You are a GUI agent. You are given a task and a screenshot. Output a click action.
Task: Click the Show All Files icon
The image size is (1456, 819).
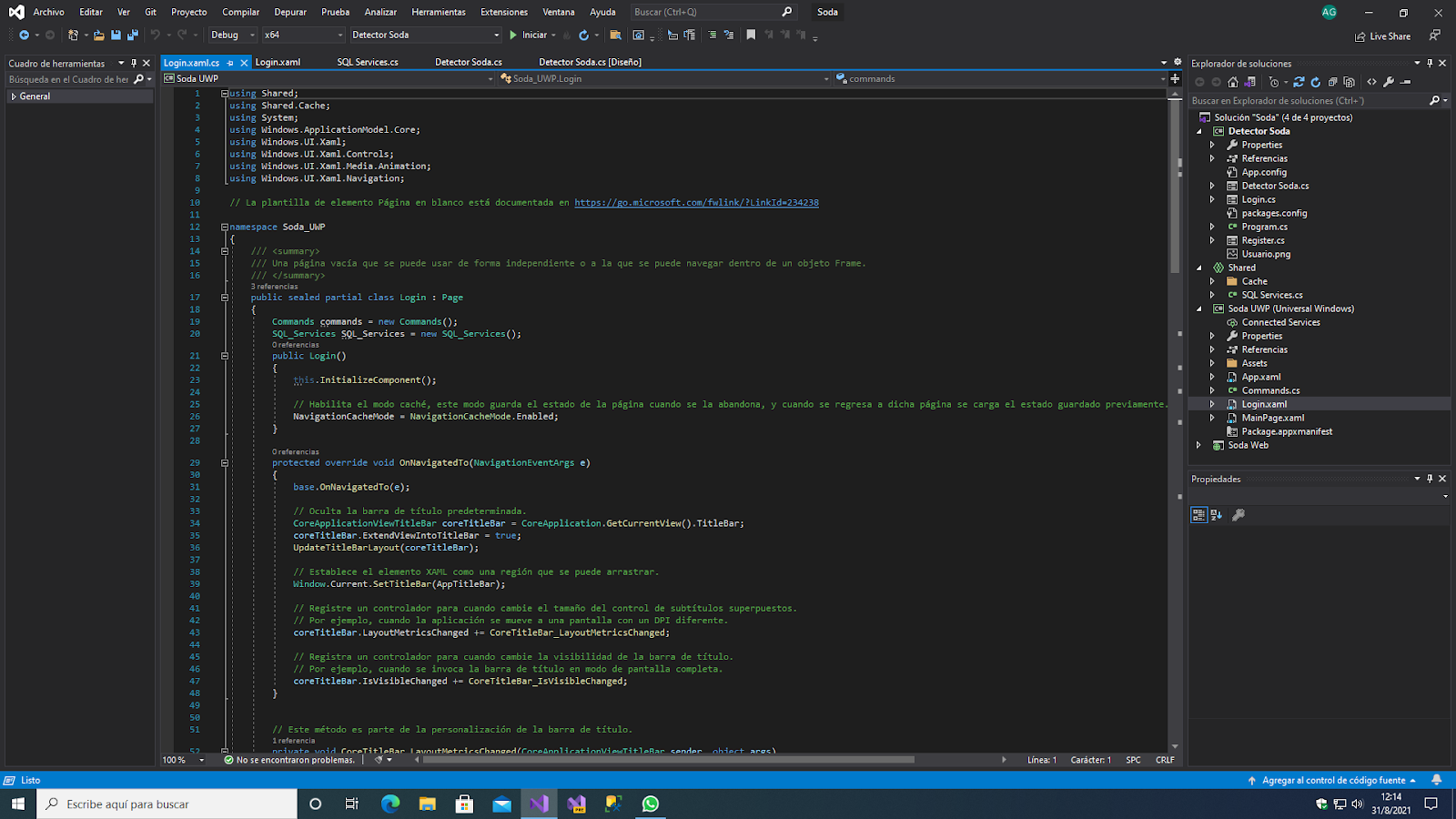click(x=1349, y=82)
